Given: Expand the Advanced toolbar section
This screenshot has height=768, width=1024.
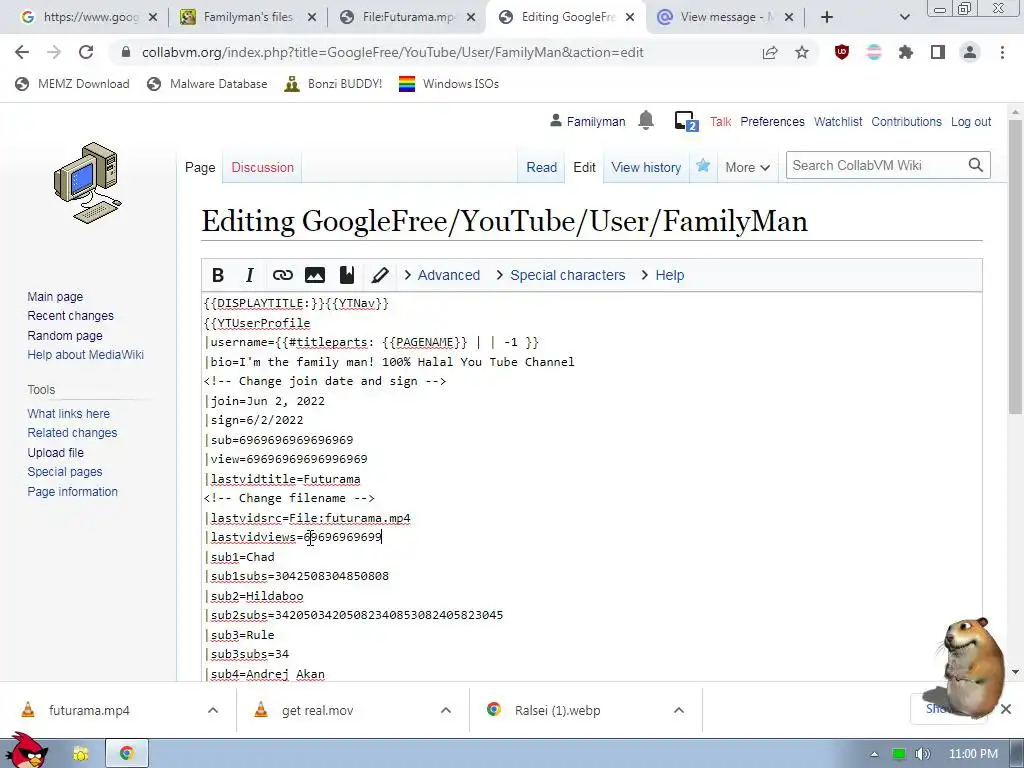Looking at the screenshot, I should [x=442, y=275].
